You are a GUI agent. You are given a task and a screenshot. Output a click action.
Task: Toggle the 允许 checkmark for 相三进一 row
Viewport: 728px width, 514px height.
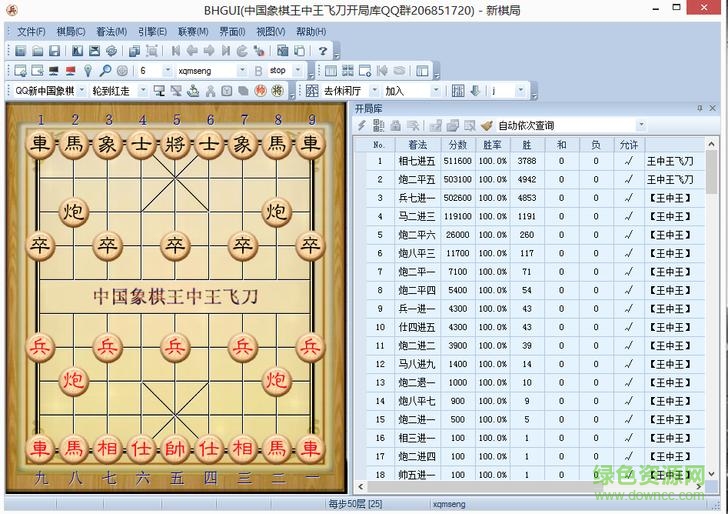(629, 438)
